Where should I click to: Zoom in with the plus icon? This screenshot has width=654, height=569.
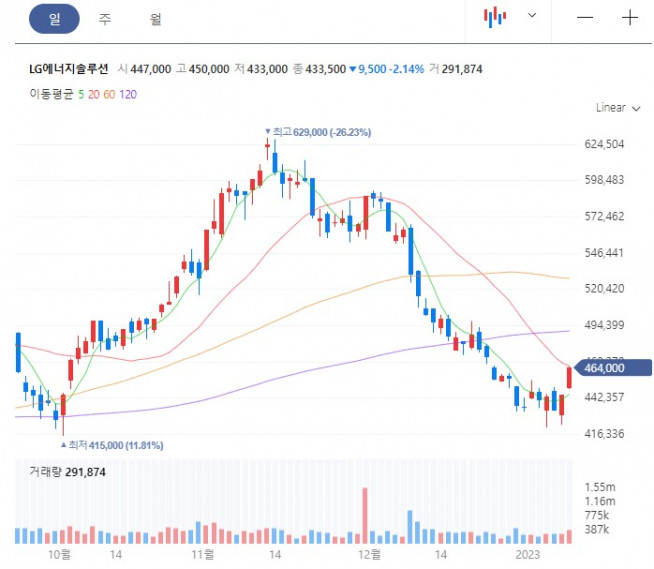[630, 17]
